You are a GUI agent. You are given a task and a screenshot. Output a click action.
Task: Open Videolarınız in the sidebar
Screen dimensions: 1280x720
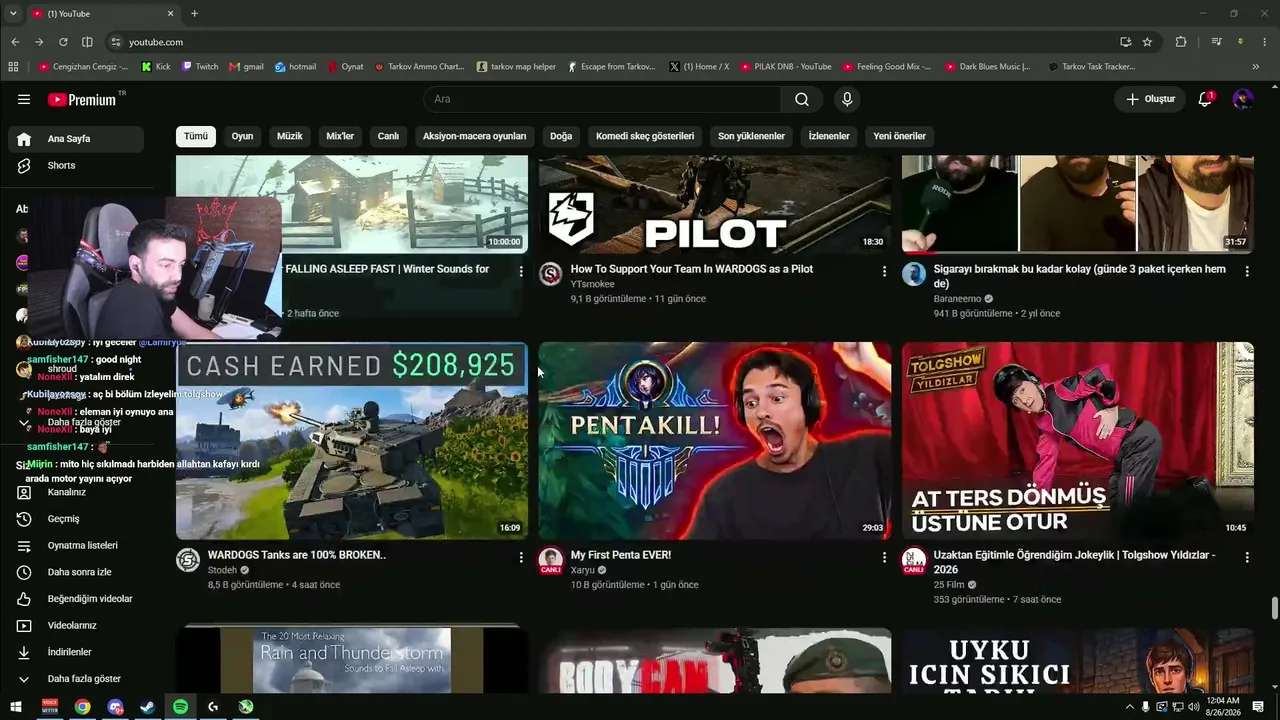[x=76, y=625]
